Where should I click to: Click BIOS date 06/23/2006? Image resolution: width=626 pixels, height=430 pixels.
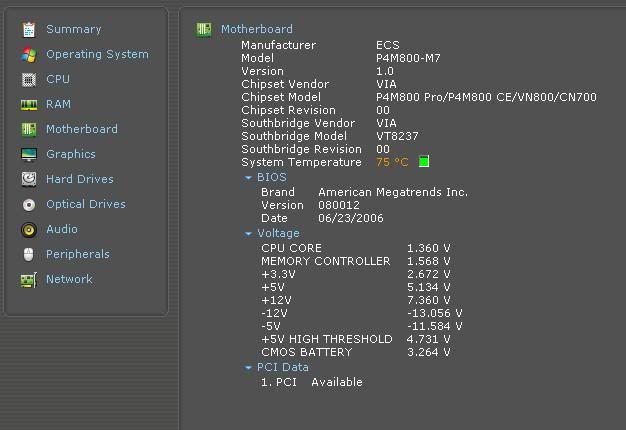point(351,218)
